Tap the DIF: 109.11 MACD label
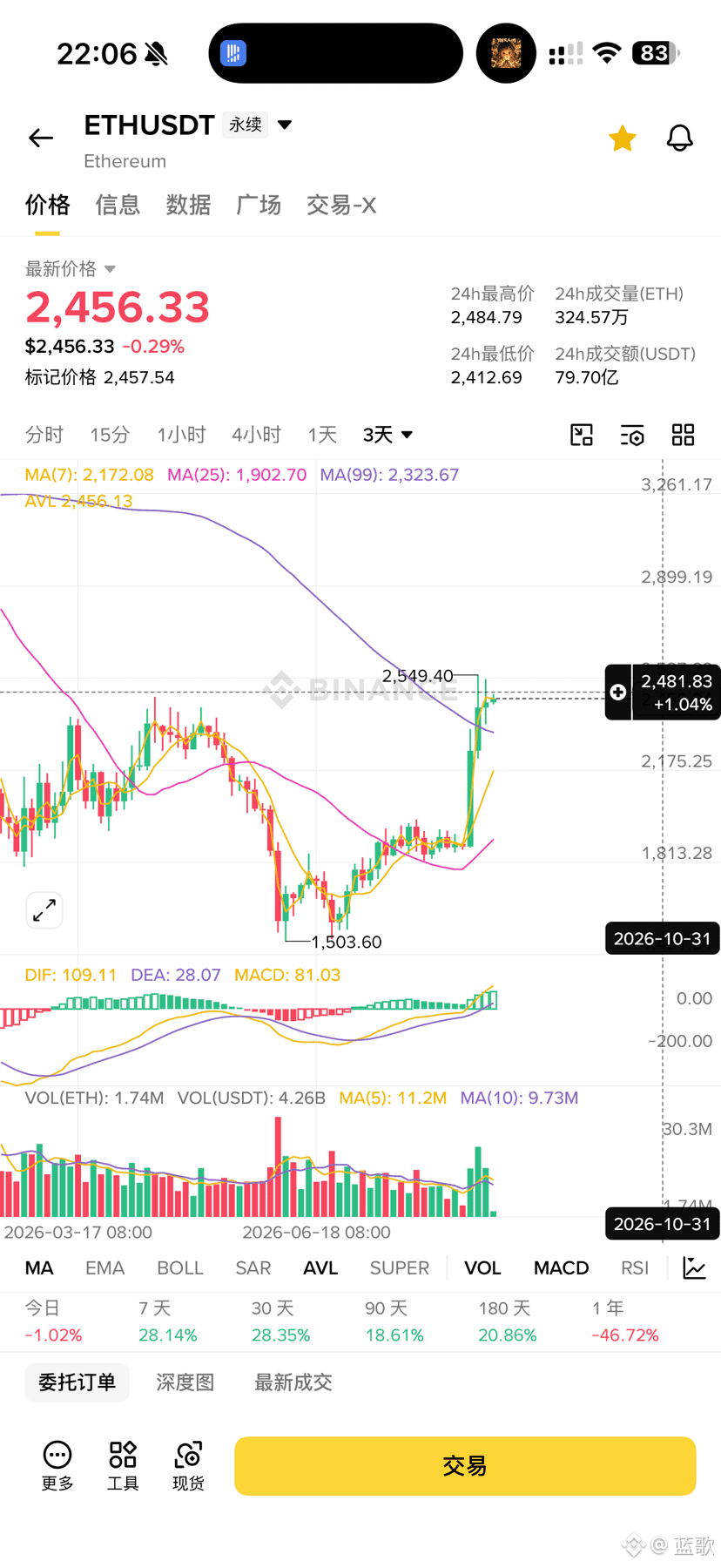This screenshot has width=721, height=1568. pyautogui.click(x=71, y=975)
